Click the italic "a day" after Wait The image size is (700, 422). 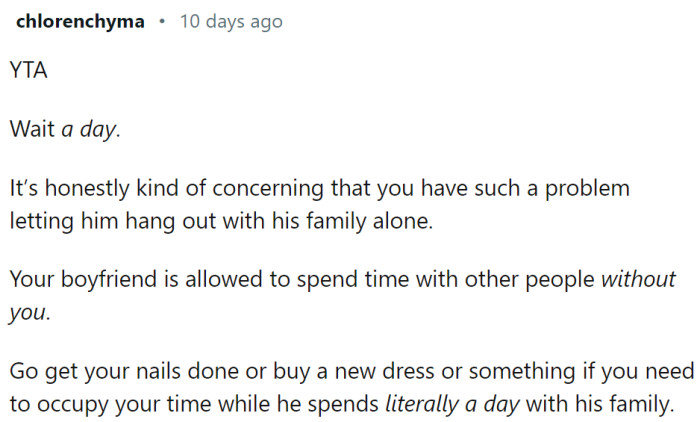click(x=90, y=129)
